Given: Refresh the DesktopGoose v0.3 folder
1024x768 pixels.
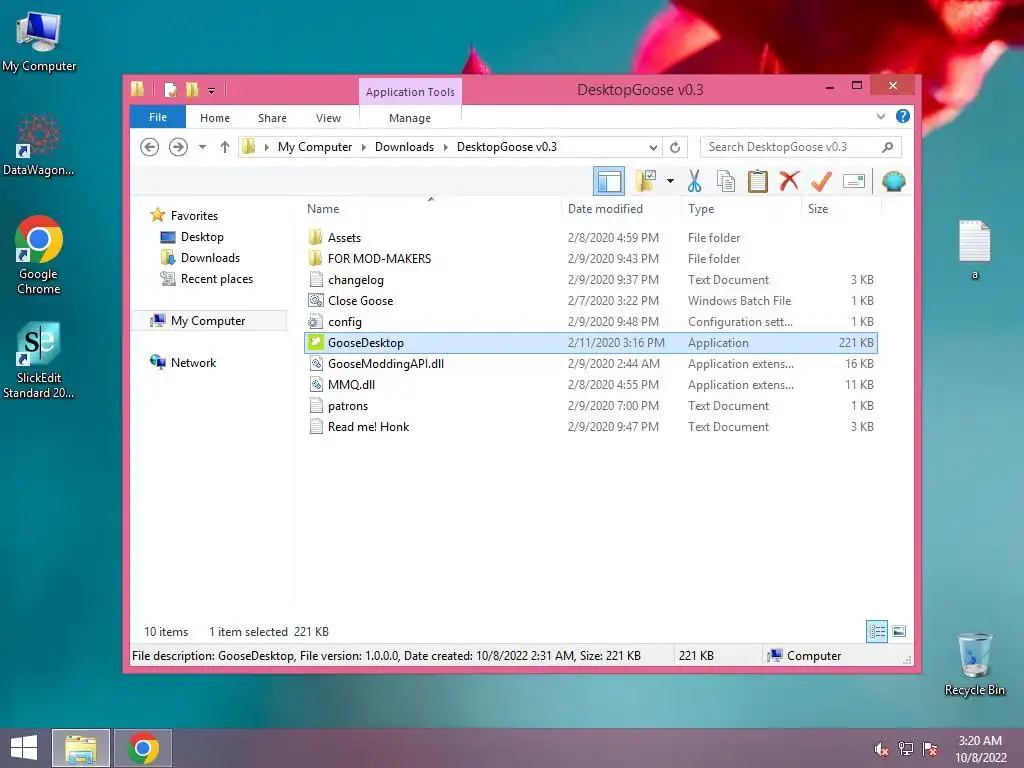Looking at the screenshot, I should (x=675, y=147).
